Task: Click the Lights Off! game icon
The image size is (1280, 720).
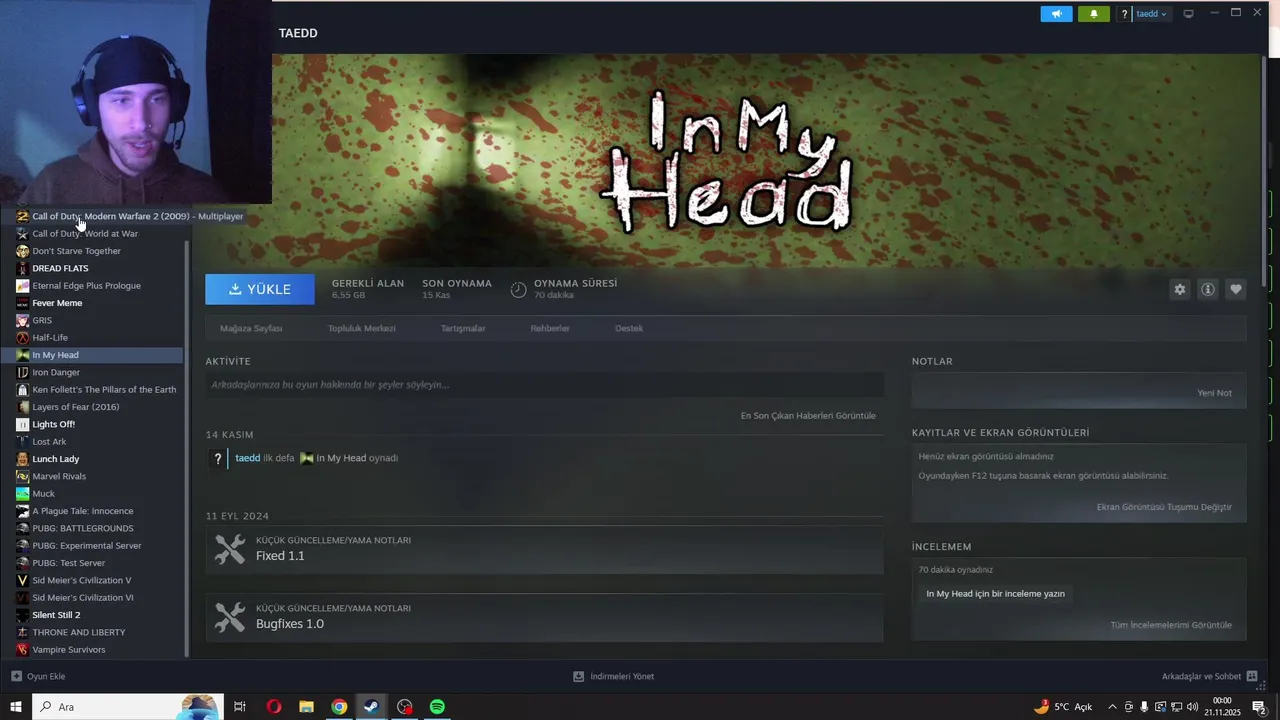Action: coord(22,424)
